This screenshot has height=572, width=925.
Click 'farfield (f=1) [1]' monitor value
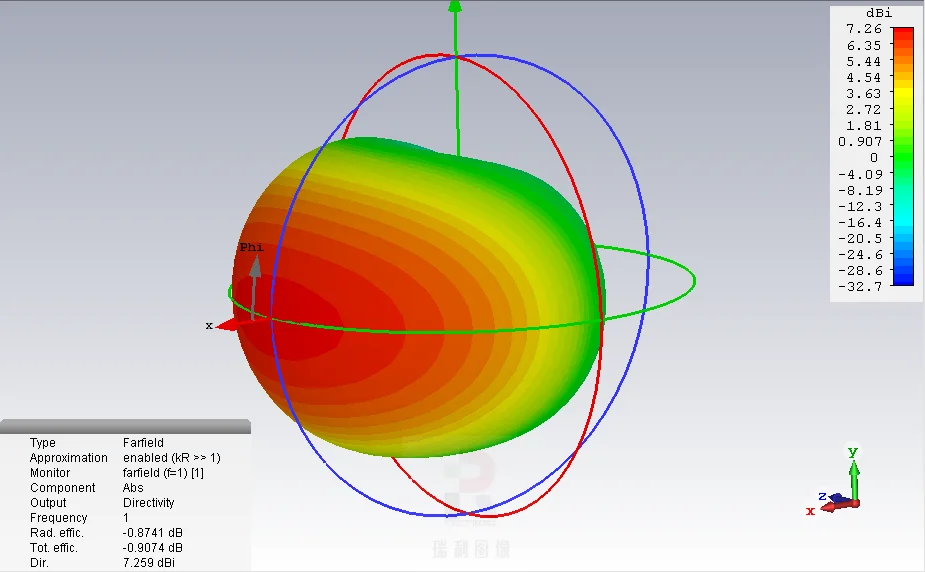pyautogui.click(x=163, y=473)
